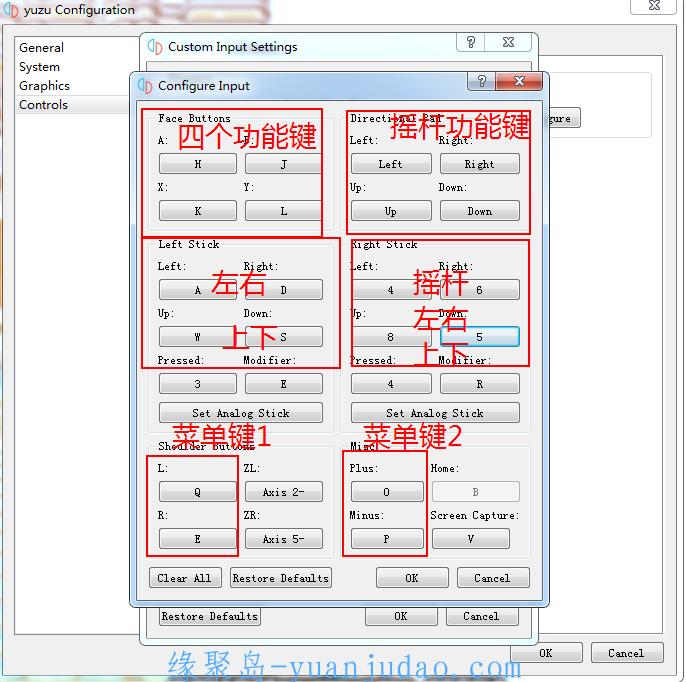Image resolution: width=686 pixels, height=682 pixels.
Task: Select Controls in the yuzu Configuration list
Action: (43, 105)
